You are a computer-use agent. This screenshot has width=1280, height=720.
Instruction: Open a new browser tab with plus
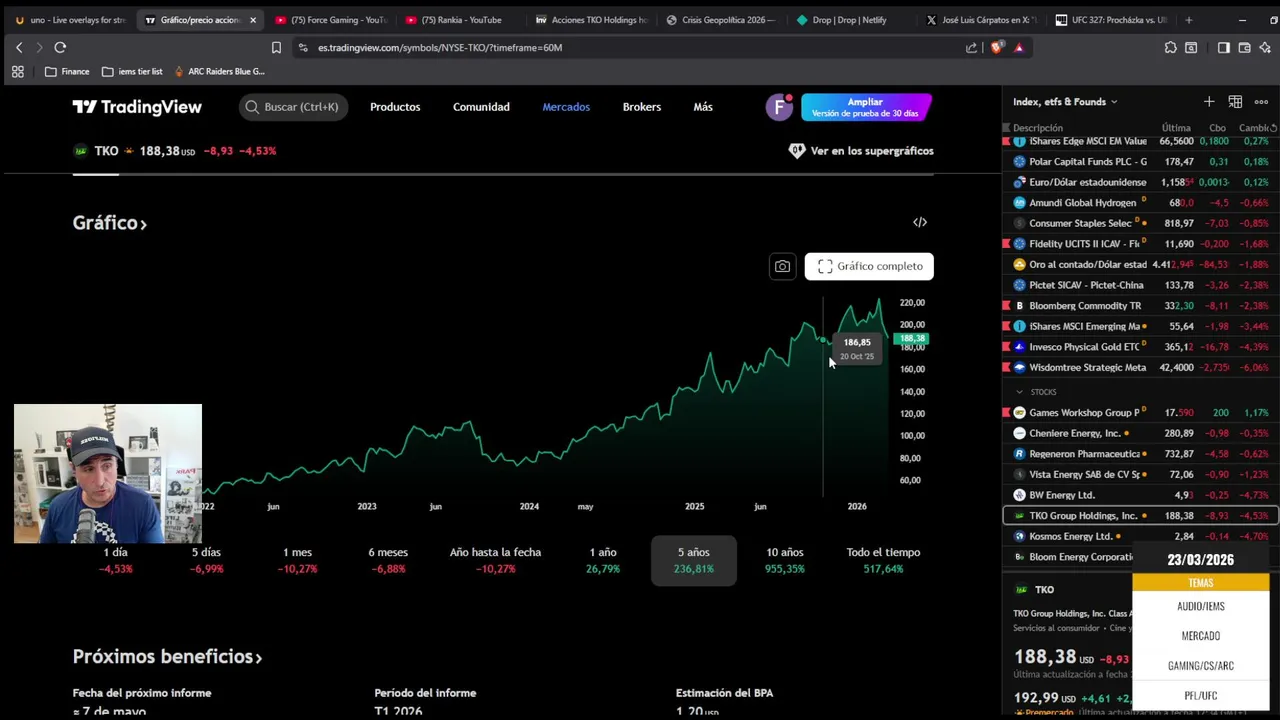pos(1188,20)
